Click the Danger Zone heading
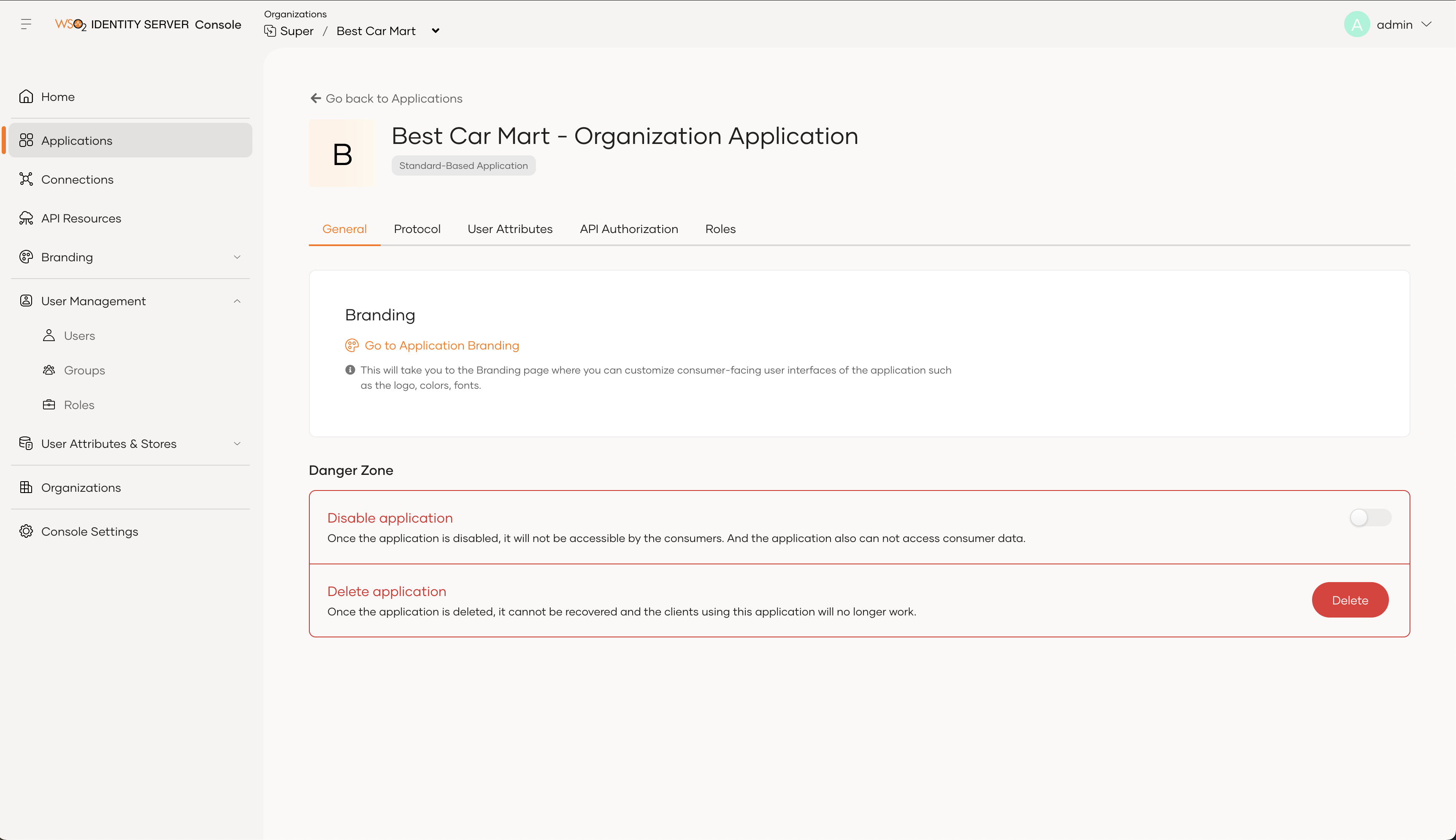This screenshot has width=1456, height=840. [351, 470]
